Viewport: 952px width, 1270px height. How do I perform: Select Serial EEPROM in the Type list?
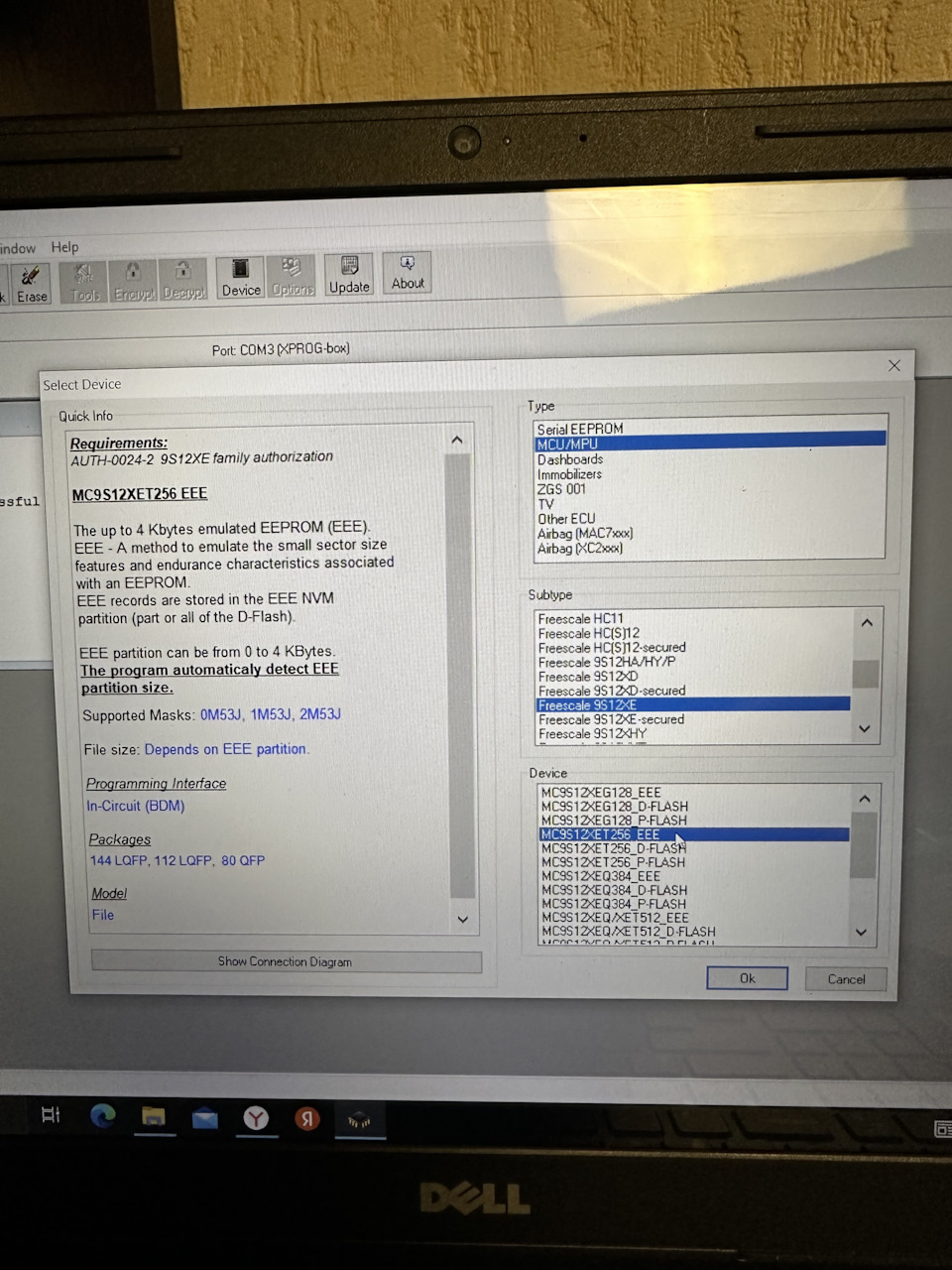[x=710, y=429]
